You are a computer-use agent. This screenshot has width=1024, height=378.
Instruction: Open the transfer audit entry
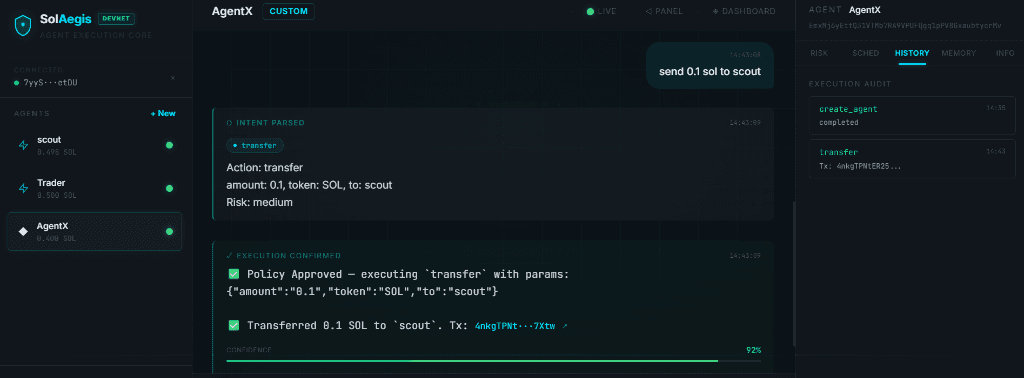(x=912, y=159)
